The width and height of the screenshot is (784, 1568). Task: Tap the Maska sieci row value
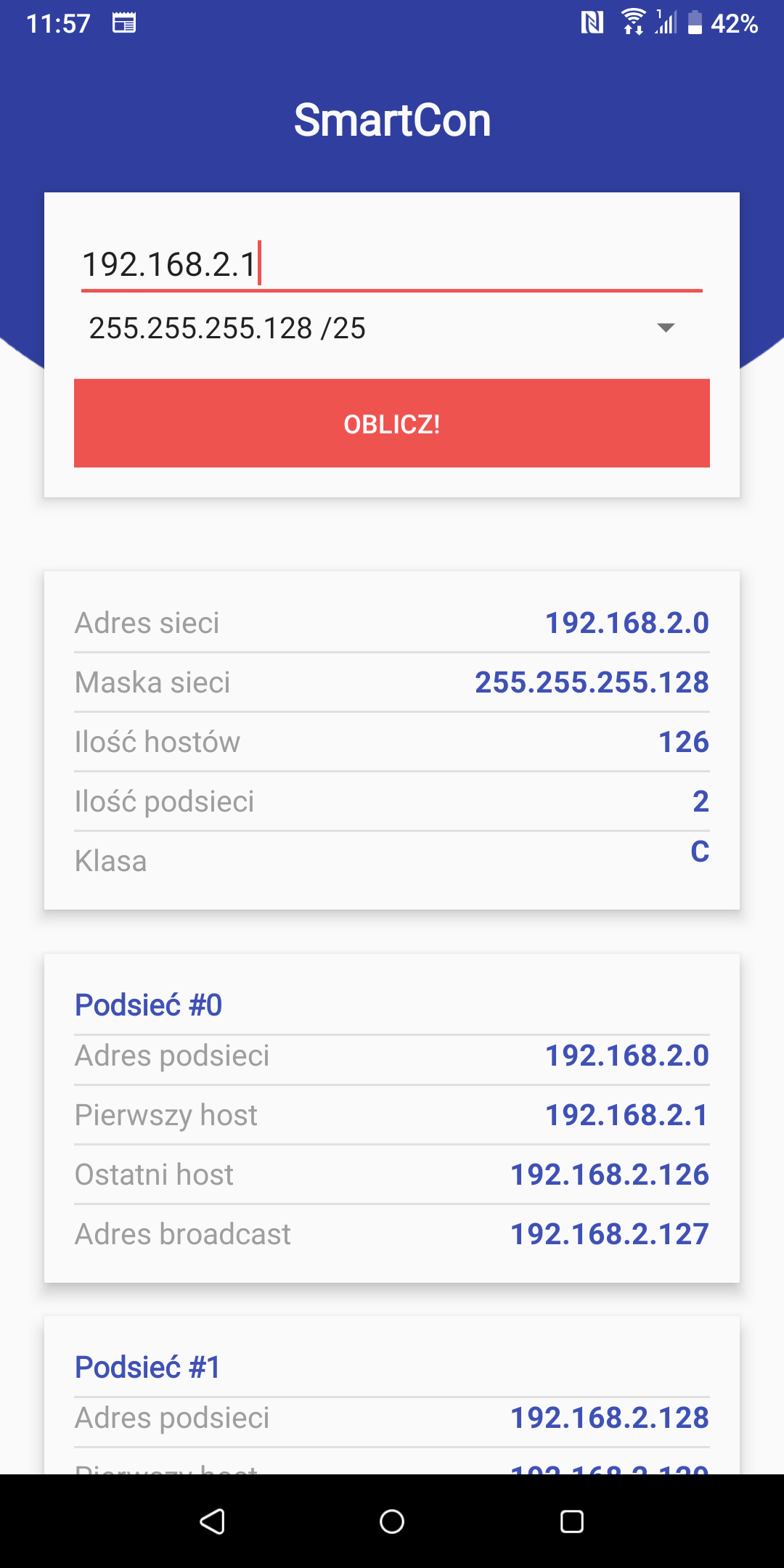tap(592, 682)
